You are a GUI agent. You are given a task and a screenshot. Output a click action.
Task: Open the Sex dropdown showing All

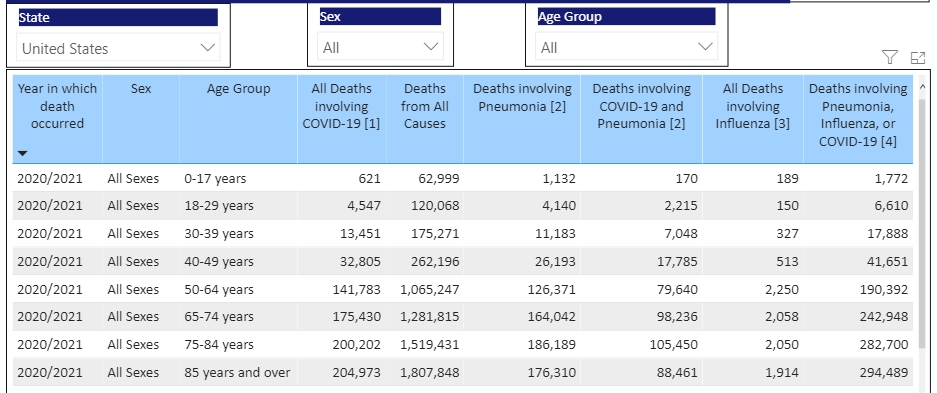(380, 47)
